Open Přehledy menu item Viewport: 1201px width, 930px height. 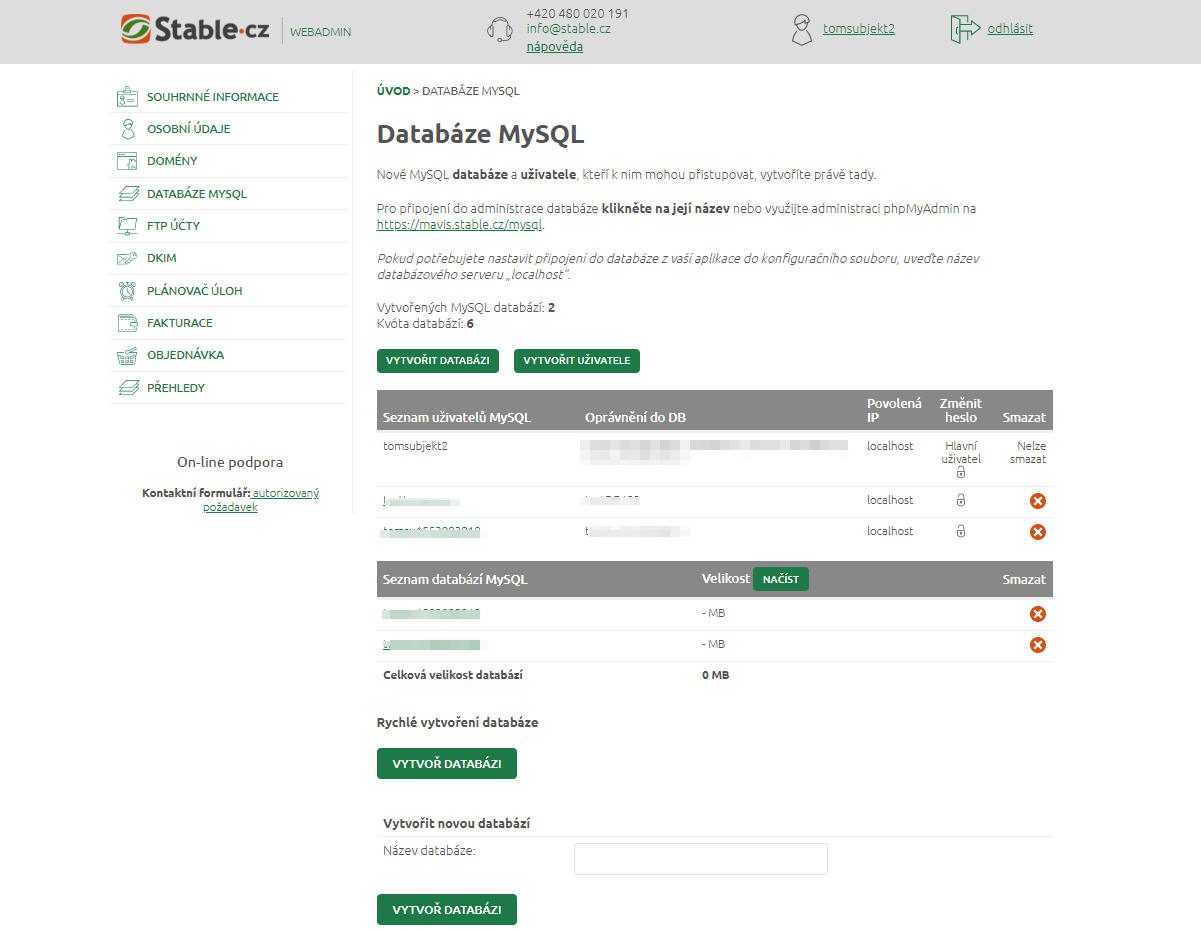click(x=176, y=387)
